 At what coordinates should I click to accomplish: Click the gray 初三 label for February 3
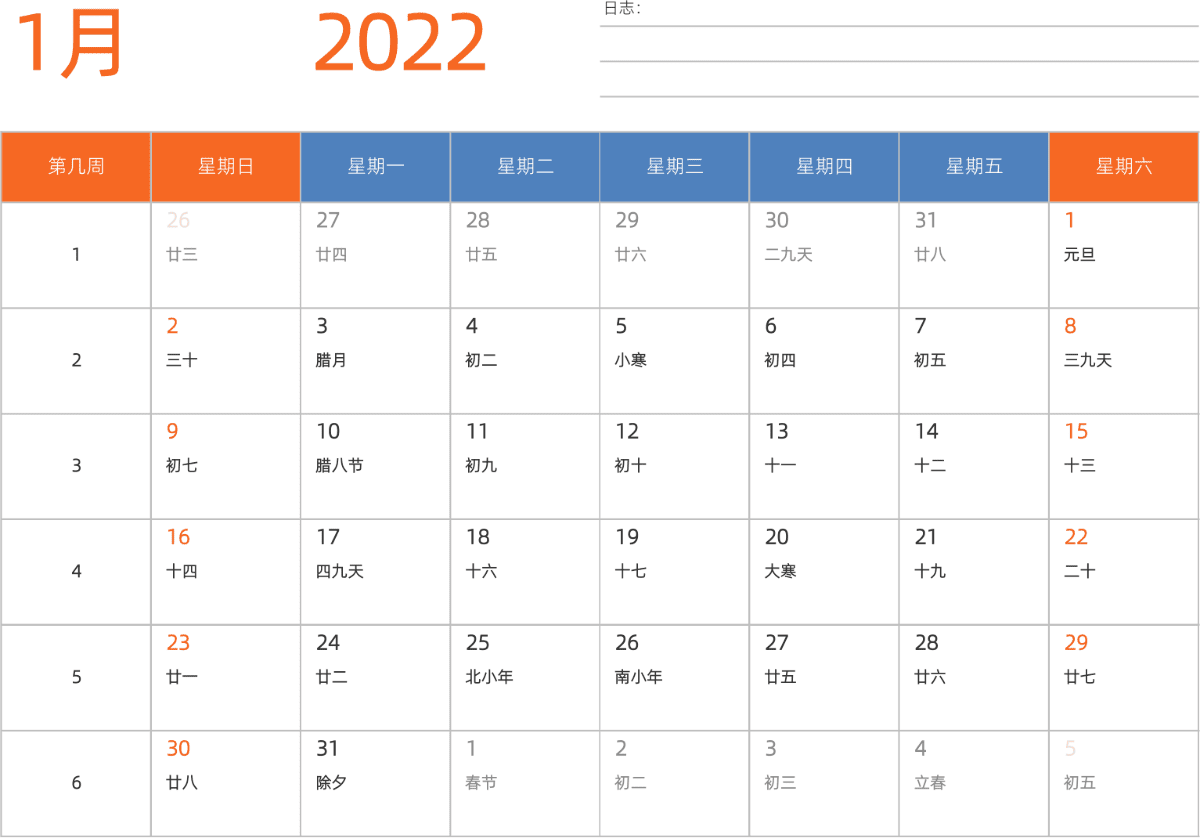(781, 783)
